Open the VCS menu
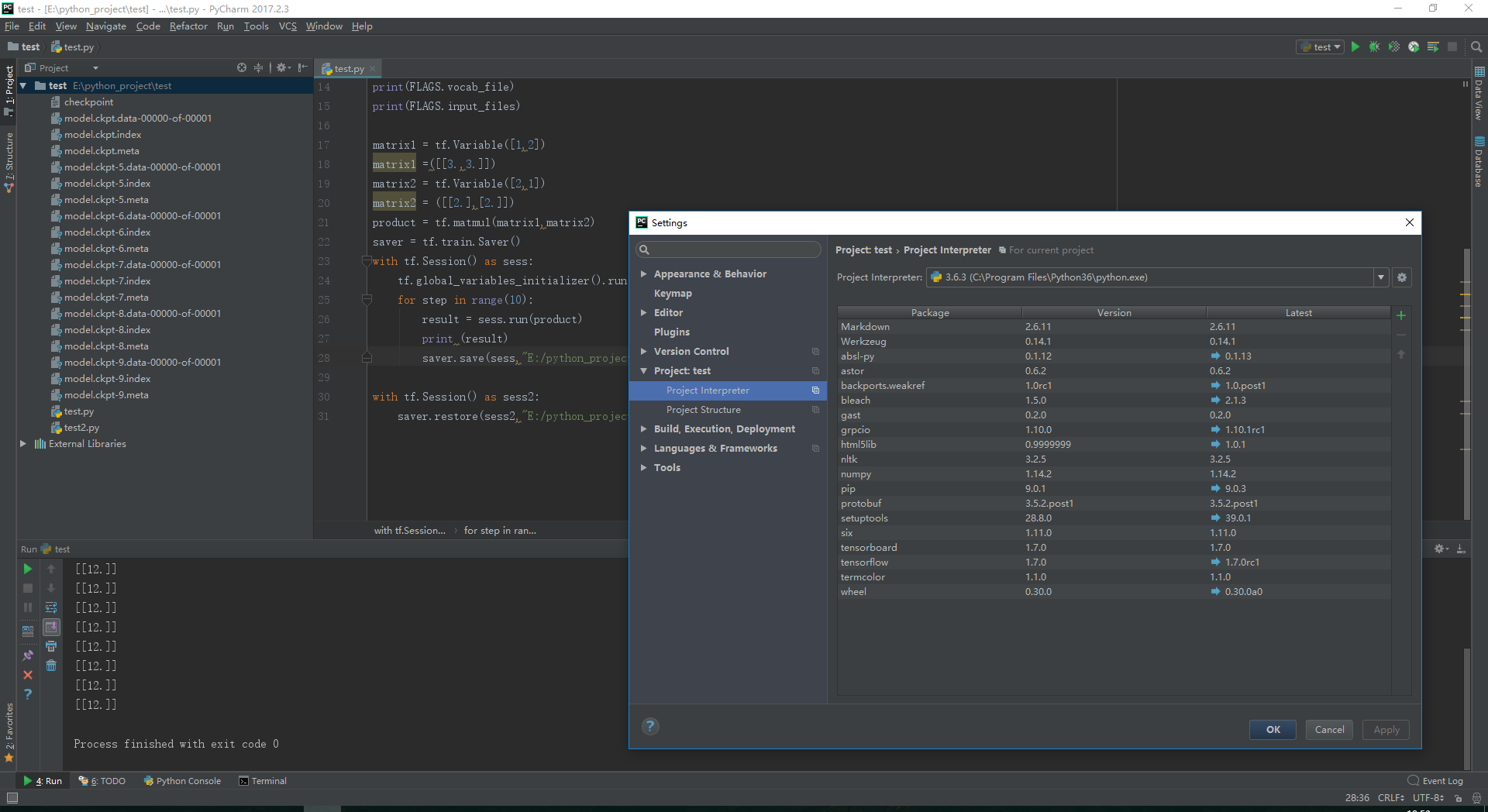The image size is (1488, 812). [x=288, y=26]
